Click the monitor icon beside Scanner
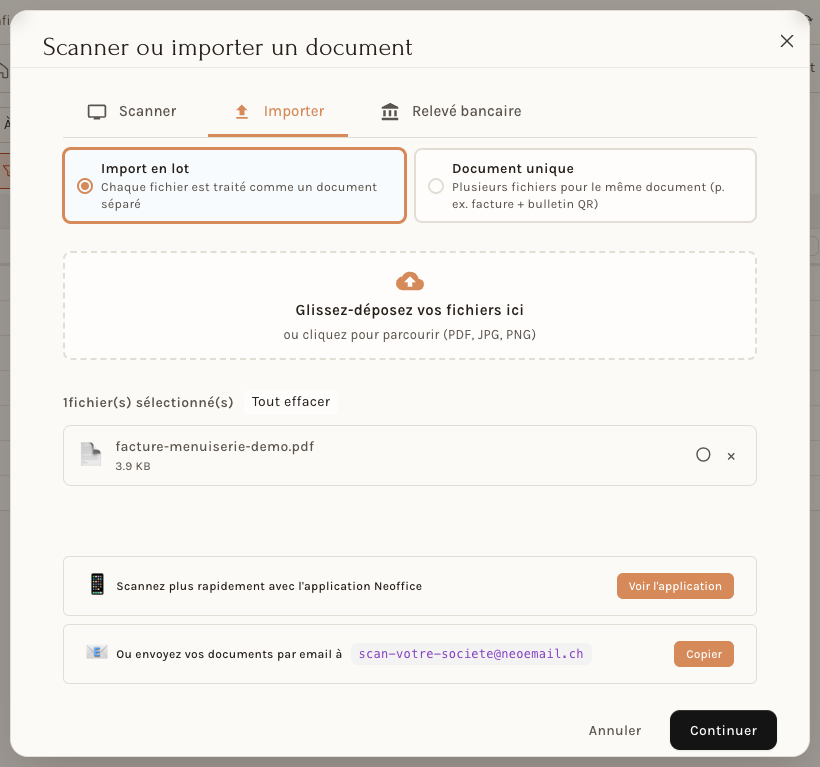This screenshot has width=820, height=767. 97,112
